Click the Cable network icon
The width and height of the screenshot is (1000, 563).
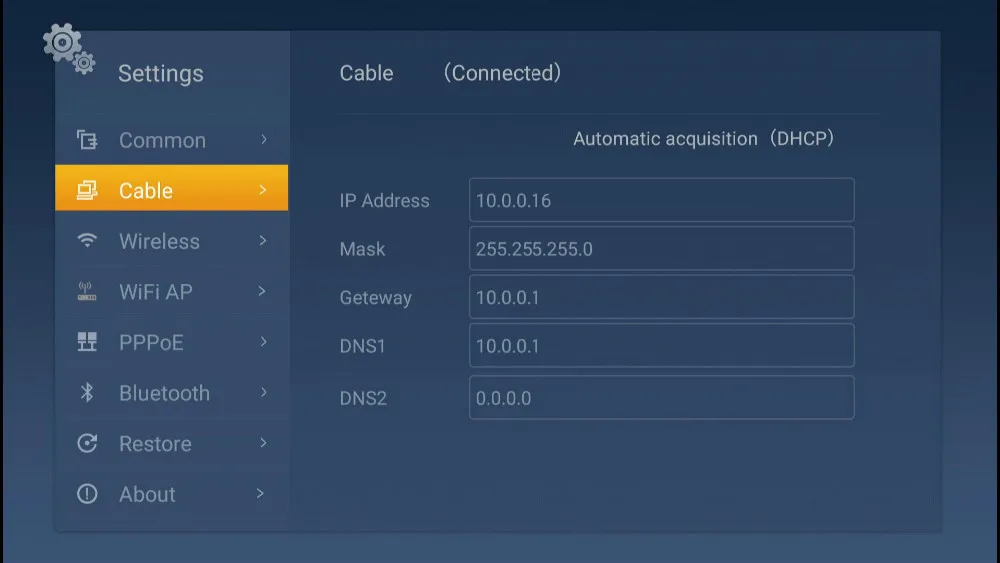coord(87,190)
